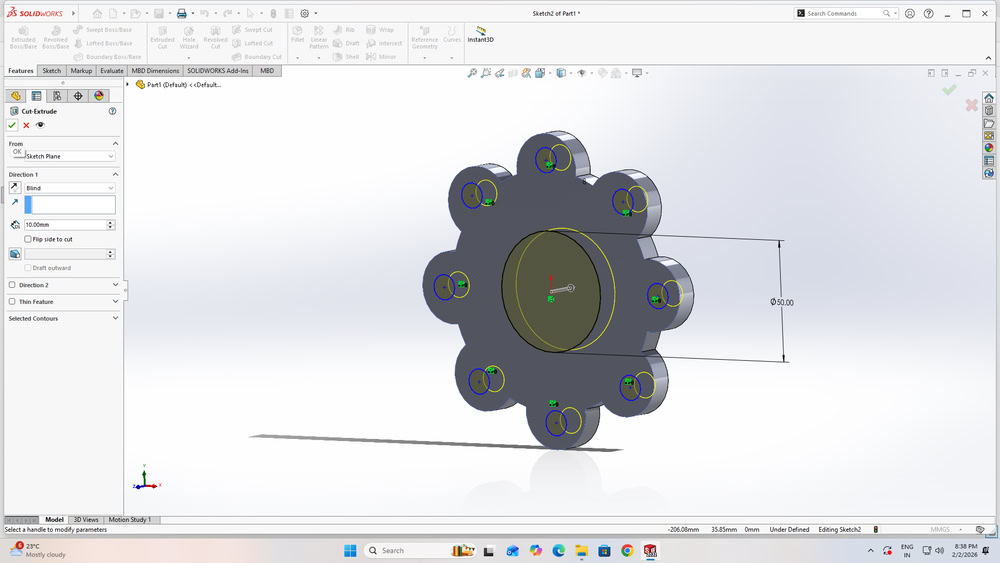Click the faded red X in confirmation corner

coord(971,105)
